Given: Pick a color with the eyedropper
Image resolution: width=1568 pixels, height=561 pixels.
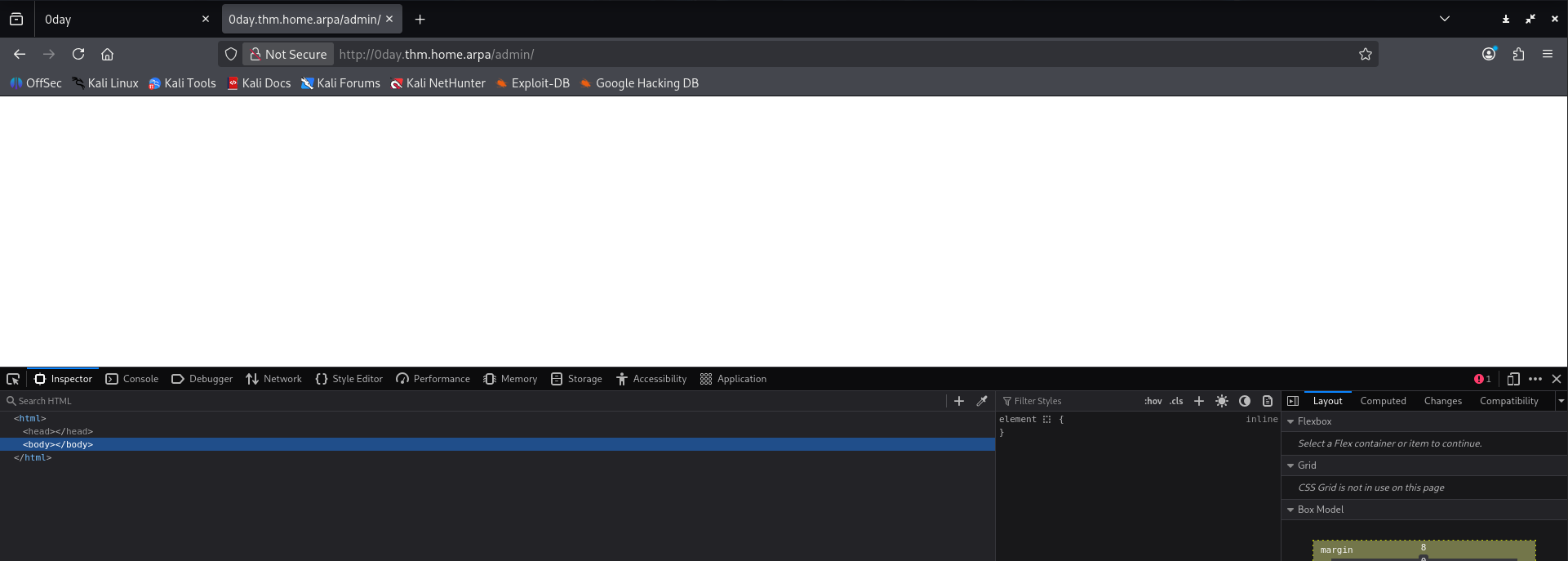Looking at the screenshot, I should pos(982,401).
